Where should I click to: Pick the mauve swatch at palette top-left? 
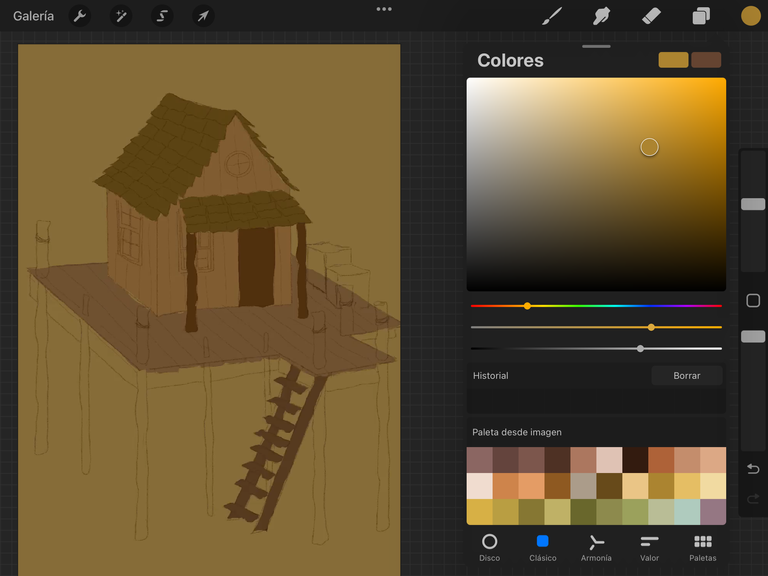coord(480,460)
